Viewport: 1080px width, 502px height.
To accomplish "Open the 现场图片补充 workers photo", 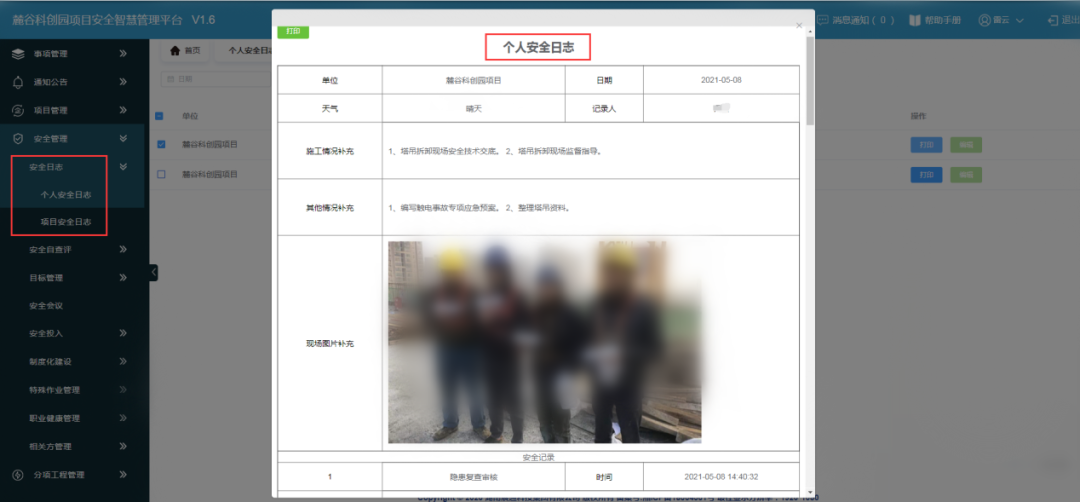I will pyautogui.click(x=544, y=342).
